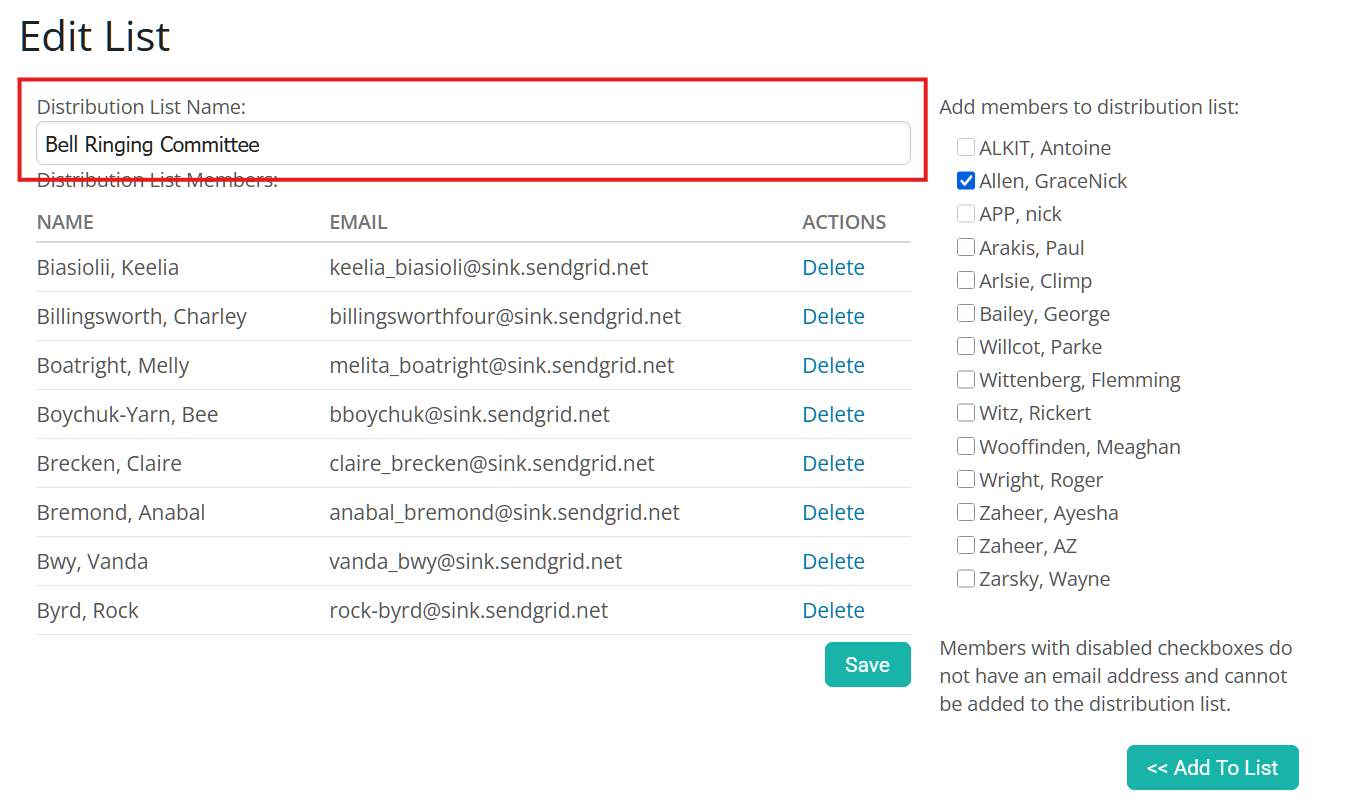Uncheck the Allen, GraceNick checkbox

tap(966, 181)
